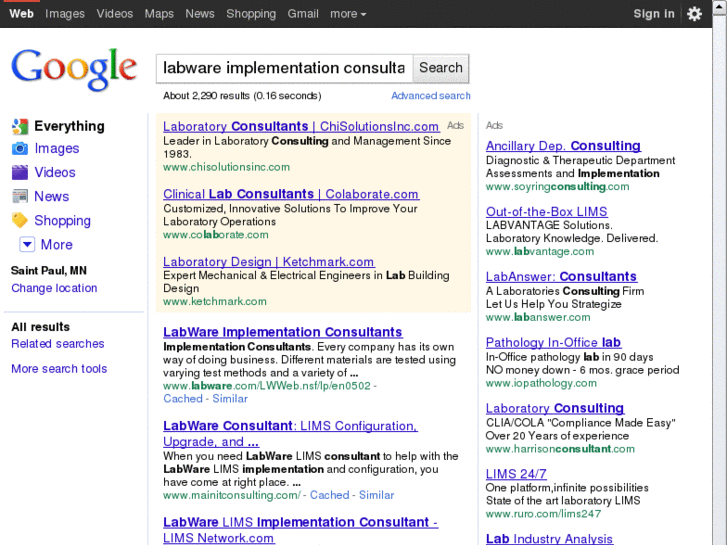
Task: Expand the More dropdown arrow in sidebar
Action: 27,244
